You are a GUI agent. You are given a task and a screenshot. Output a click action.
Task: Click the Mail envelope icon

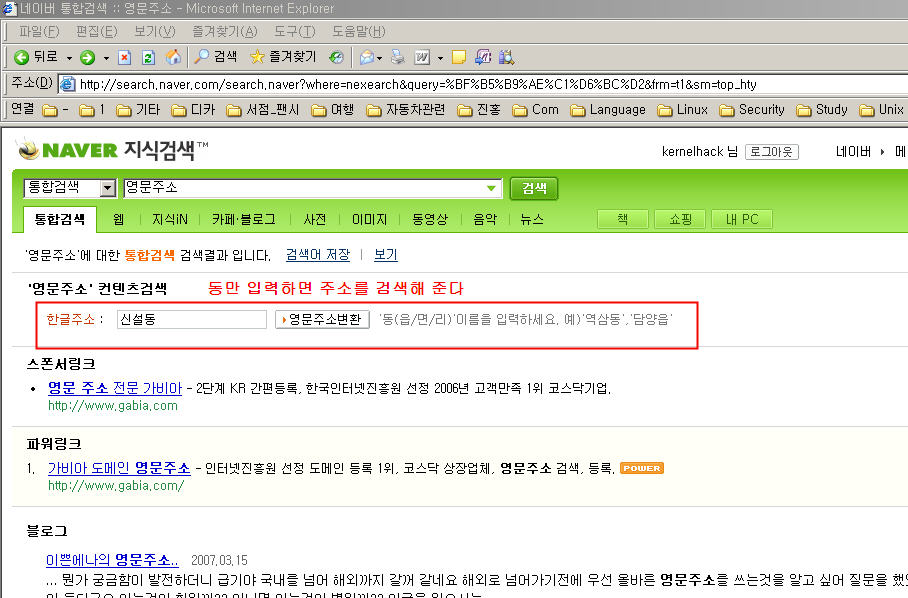tap(367, 57)
